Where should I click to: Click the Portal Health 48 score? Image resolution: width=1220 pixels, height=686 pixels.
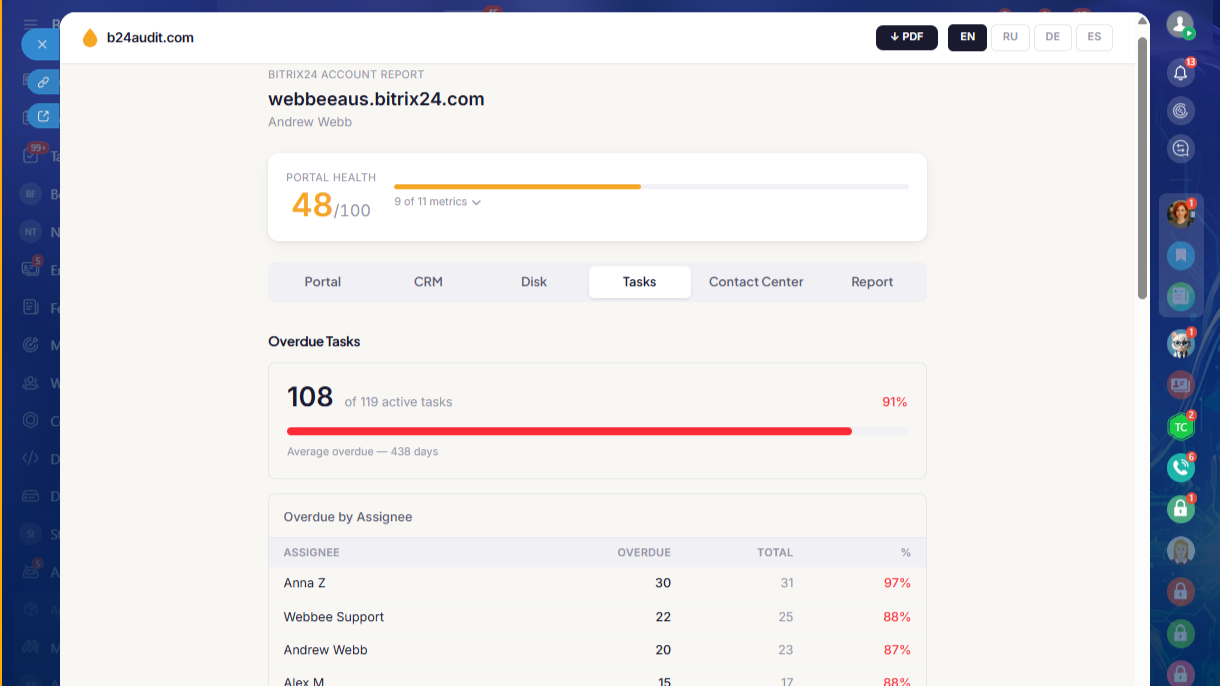[x=312, y=205]
